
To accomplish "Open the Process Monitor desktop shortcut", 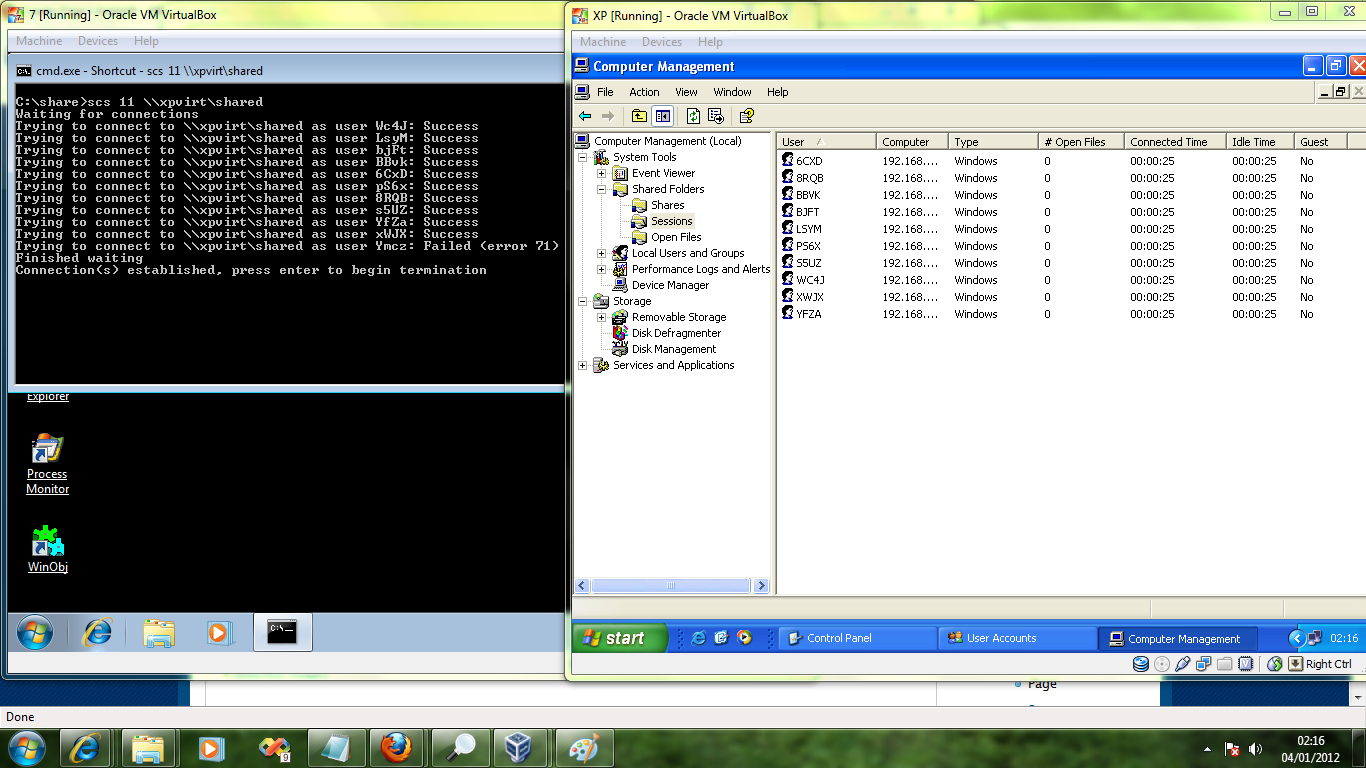I will tap(46, 448).
